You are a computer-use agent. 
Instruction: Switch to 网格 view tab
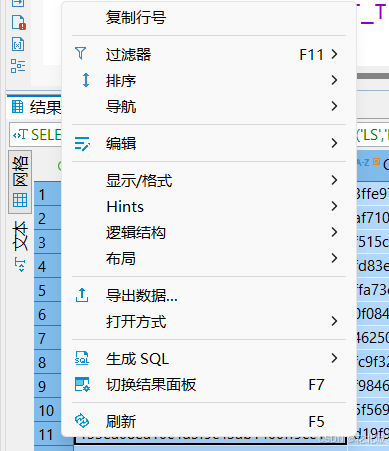coord(20,181)
